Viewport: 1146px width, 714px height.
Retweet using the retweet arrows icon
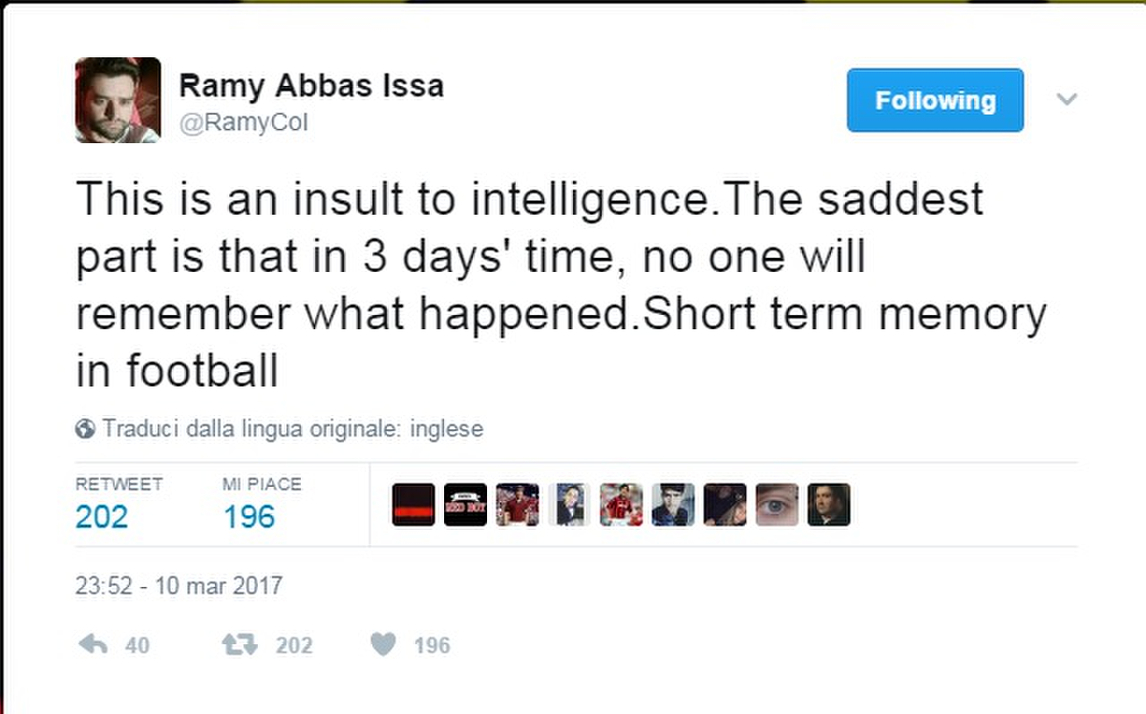pos(239,645)
